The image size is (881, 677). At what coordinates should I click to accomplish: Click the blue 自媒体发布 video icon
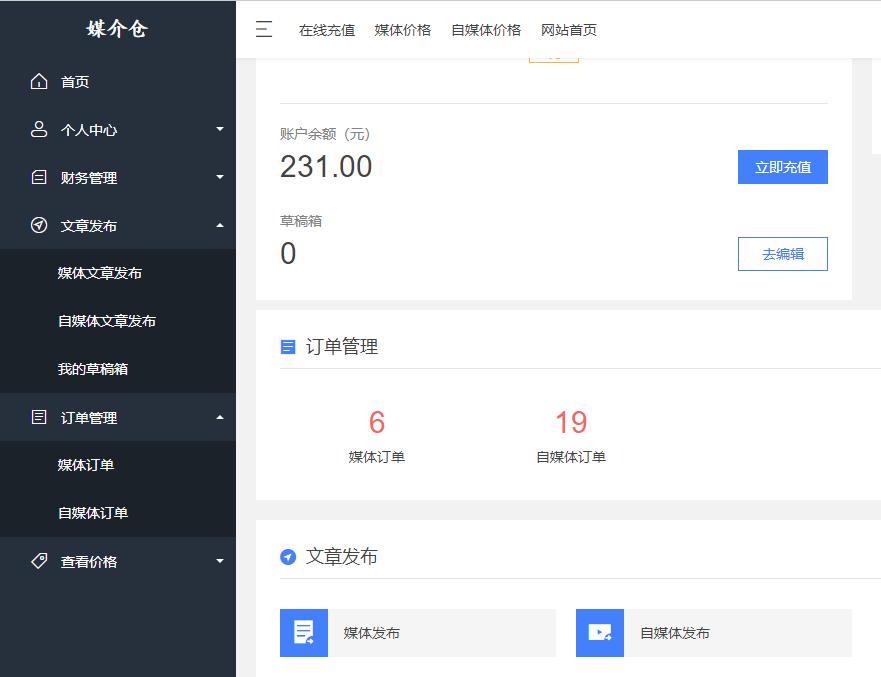tap(599, 632)
